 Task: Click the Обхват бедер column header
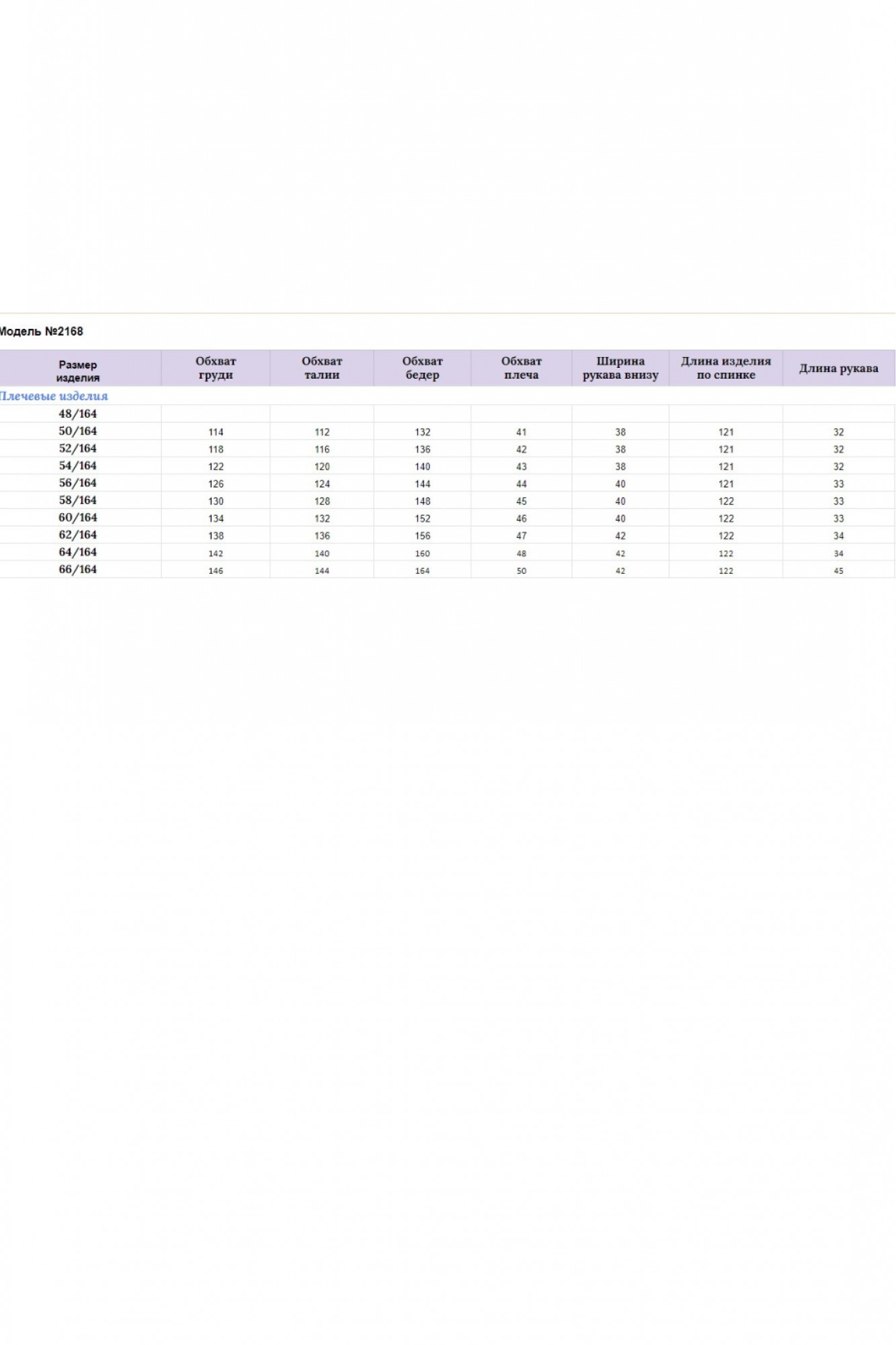[x=422, y=368]
